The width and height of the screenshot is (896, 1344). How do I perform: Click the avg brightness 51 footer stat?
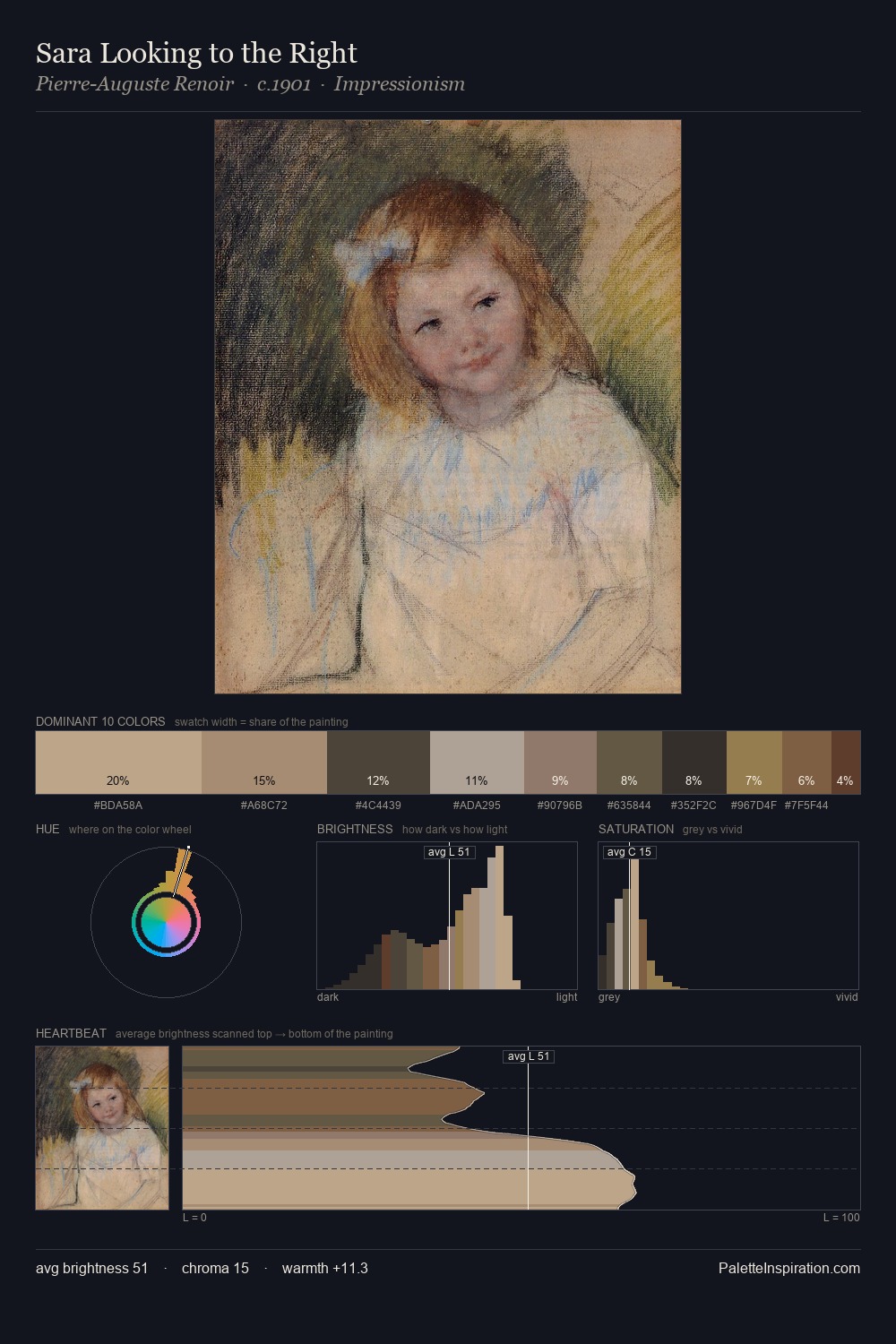[92, 1268]
